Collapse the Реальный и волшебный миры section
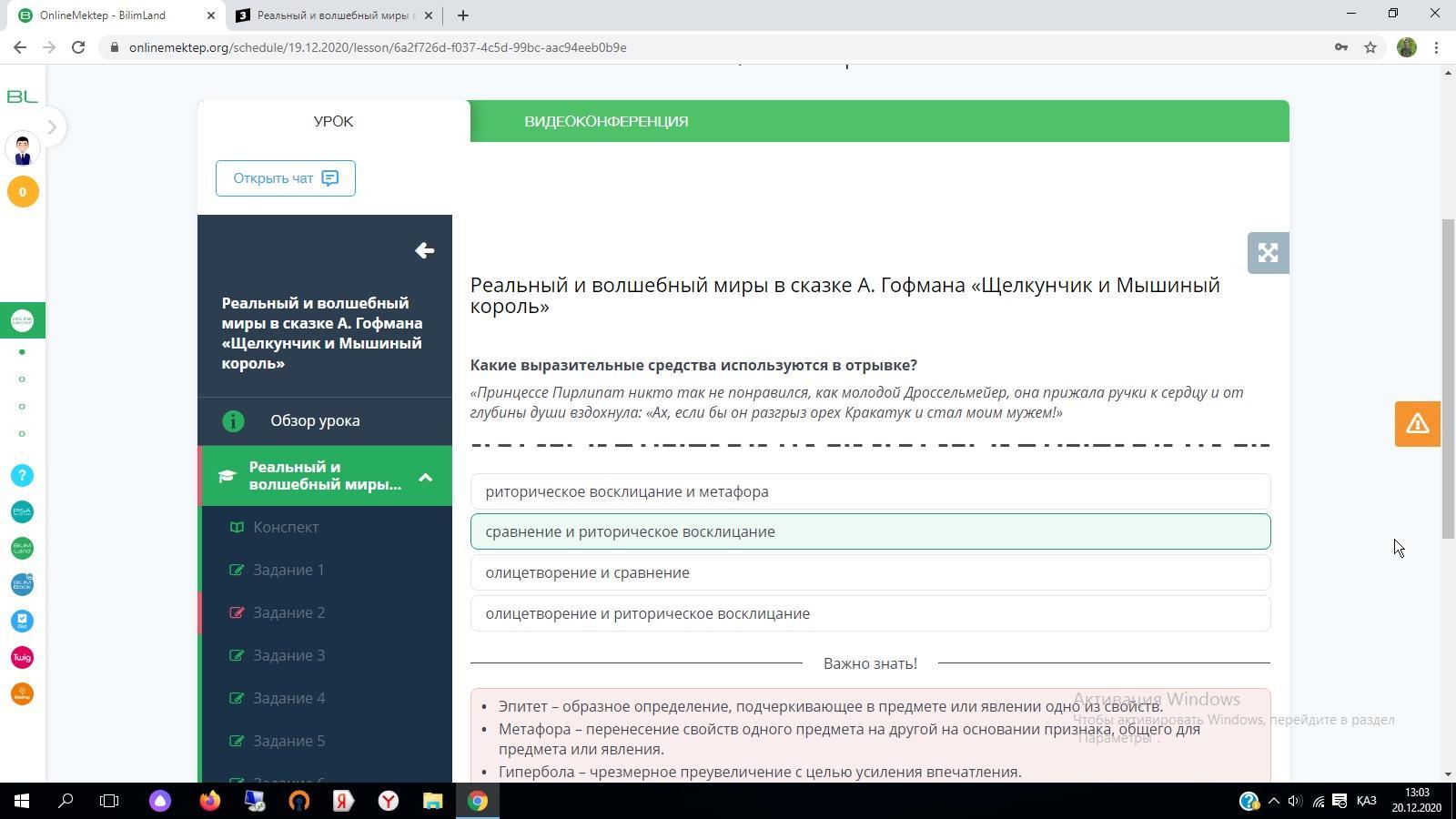Screen dimensions: 1456x819 425,477
